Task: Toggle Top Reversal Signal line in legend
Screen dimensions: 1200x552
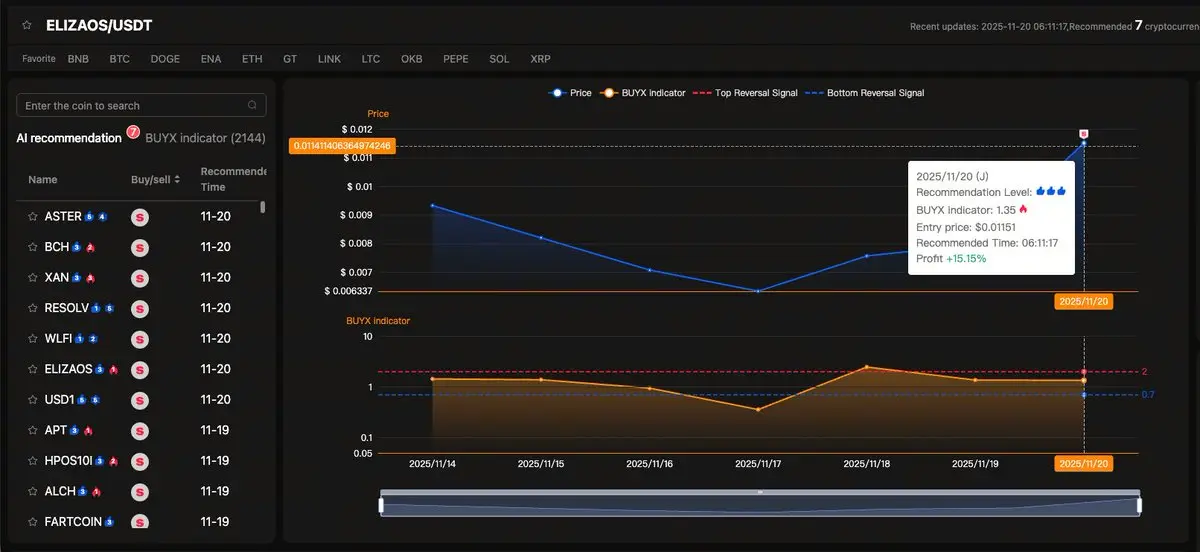Action: (746, 93)
